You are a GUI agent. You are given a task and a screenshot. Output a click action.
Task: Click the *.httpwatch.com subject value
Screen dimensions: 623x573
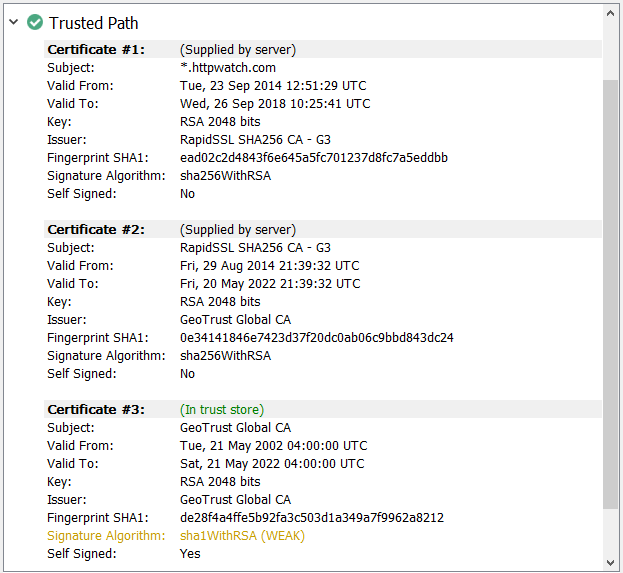click(x=229, y=67)
